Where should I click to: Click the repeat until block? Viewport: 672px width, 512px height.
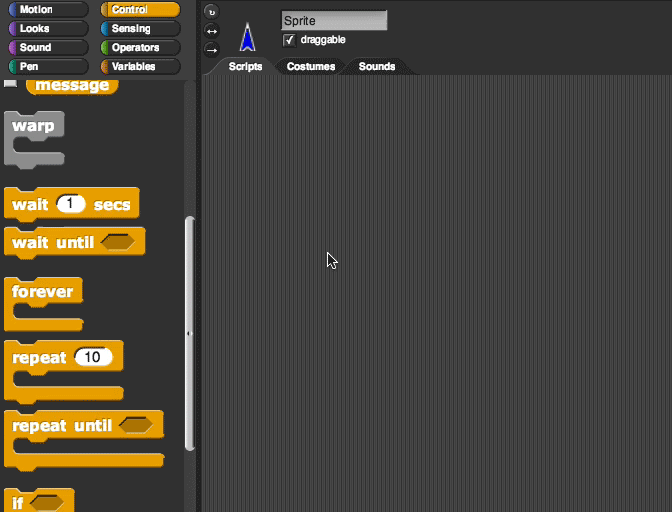click(61, 426)
